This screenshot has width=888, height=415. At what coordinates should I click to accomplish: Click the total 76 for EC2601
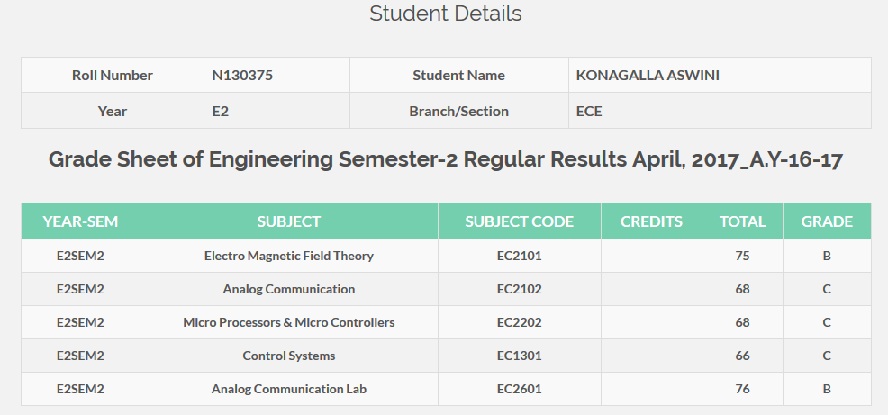742,389
